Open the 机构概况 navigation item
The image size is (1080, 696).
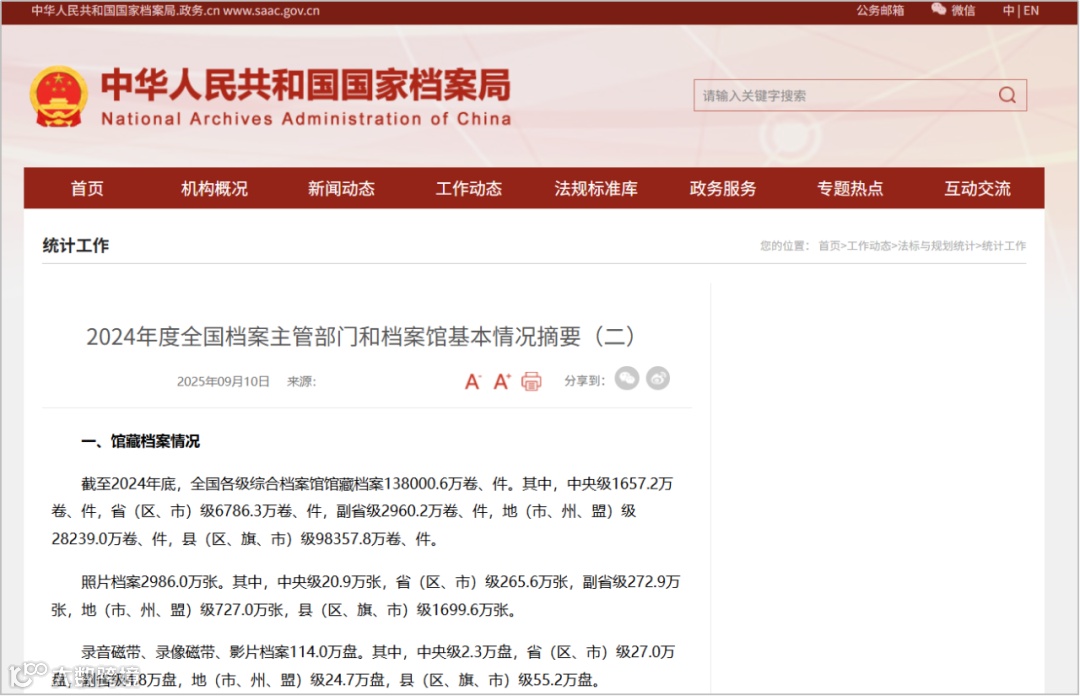point(214,188)
